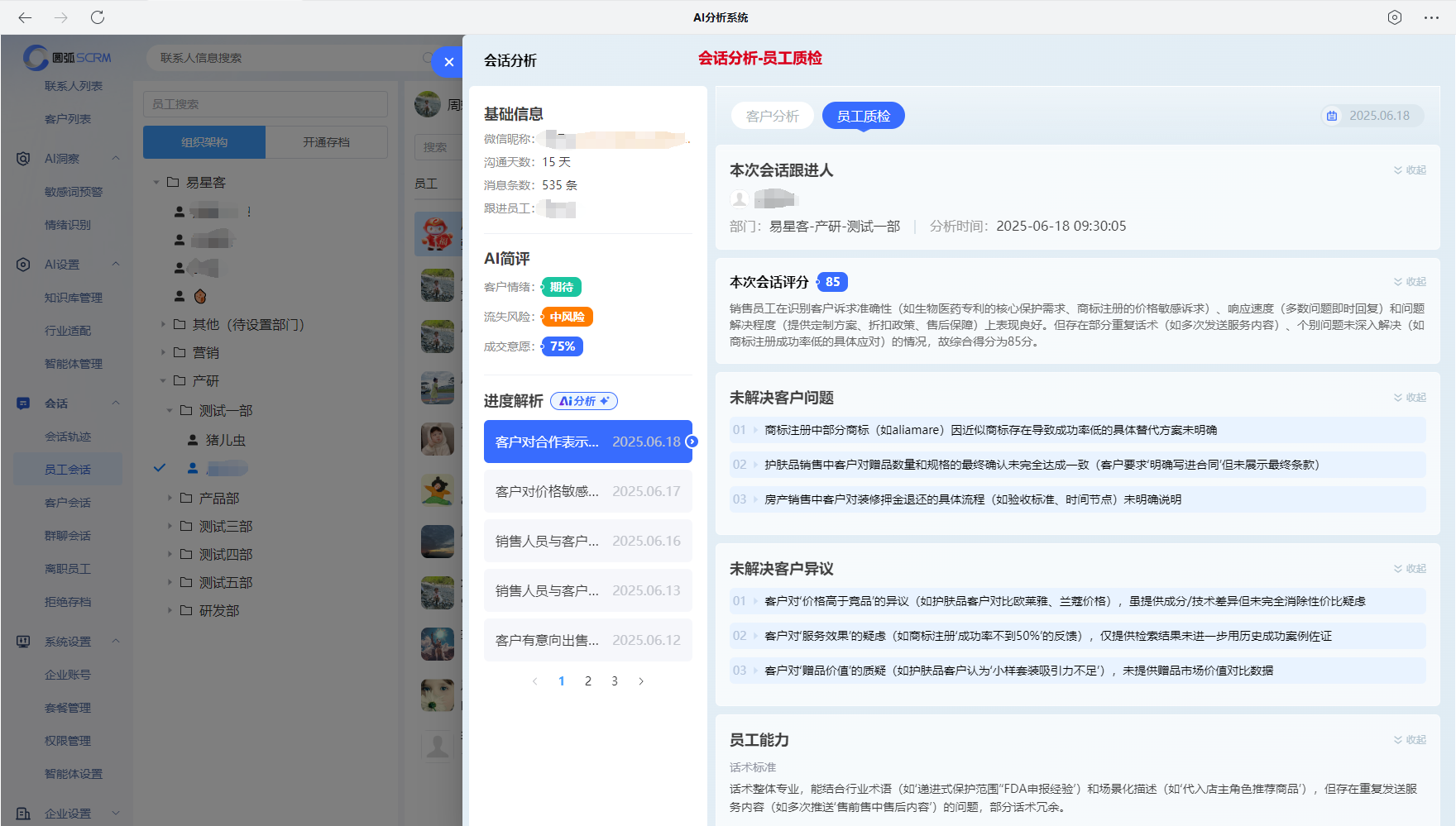Collapse the 产研 tree folder
The image size is (1456, 826).
[163, 380]
